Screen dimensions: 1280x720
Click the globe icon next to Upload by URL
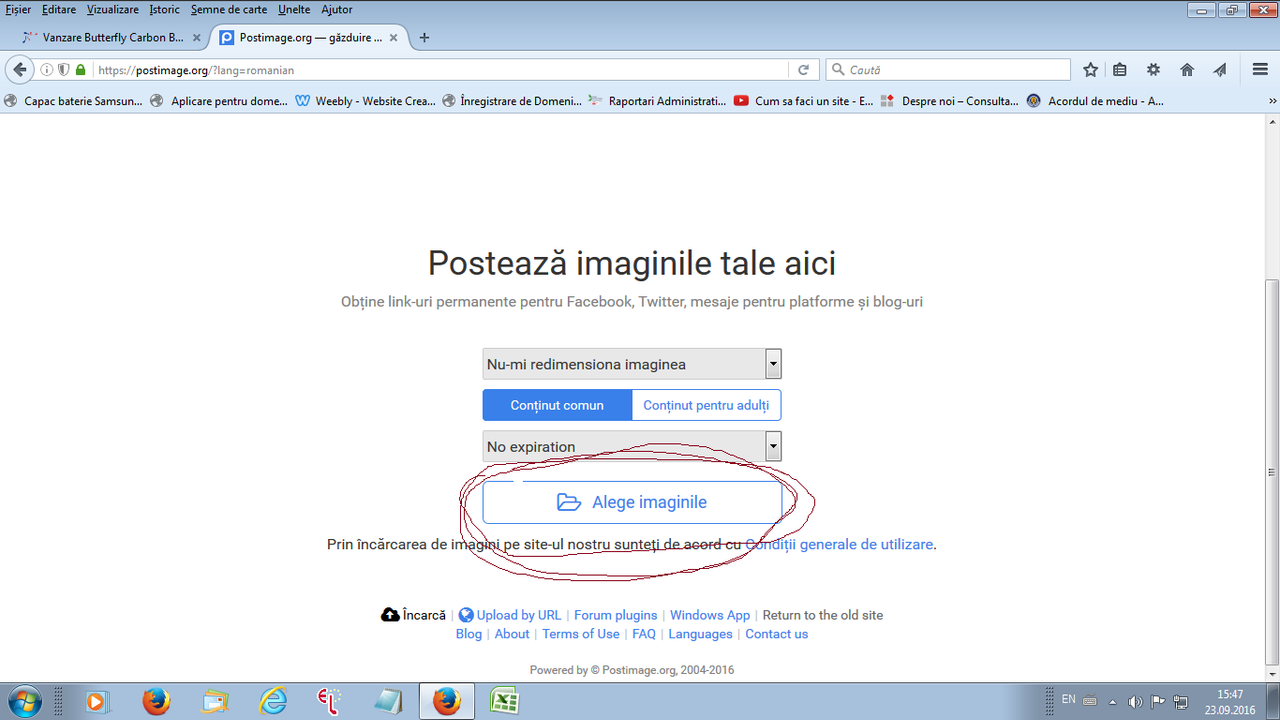pyautogui.click(x=466, y=615)
